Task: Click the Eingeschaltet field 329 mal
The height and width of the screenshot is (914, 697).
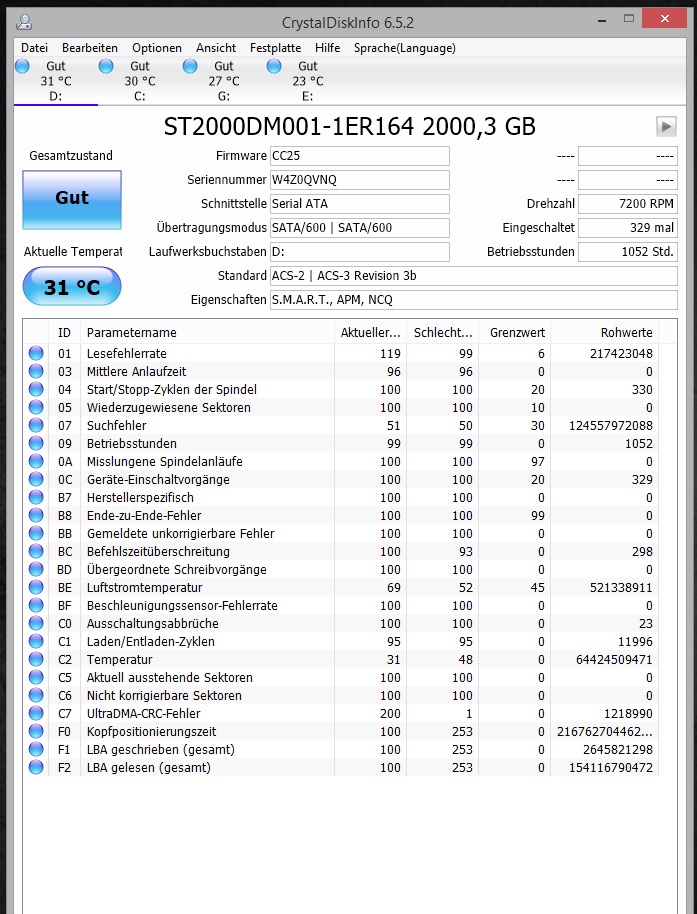Action: (628, 227)
